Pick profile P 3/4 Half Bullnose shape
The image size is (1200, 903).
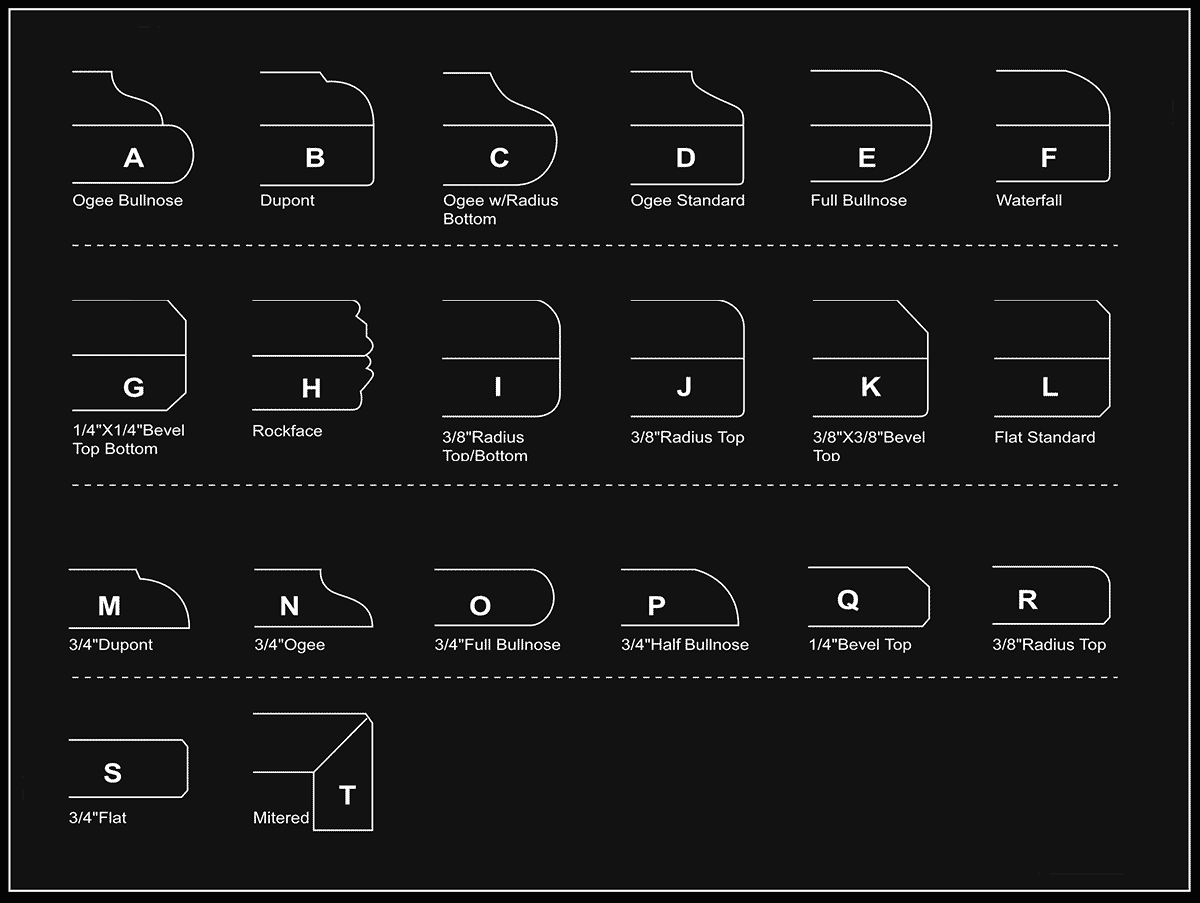[x=680, y=598]
